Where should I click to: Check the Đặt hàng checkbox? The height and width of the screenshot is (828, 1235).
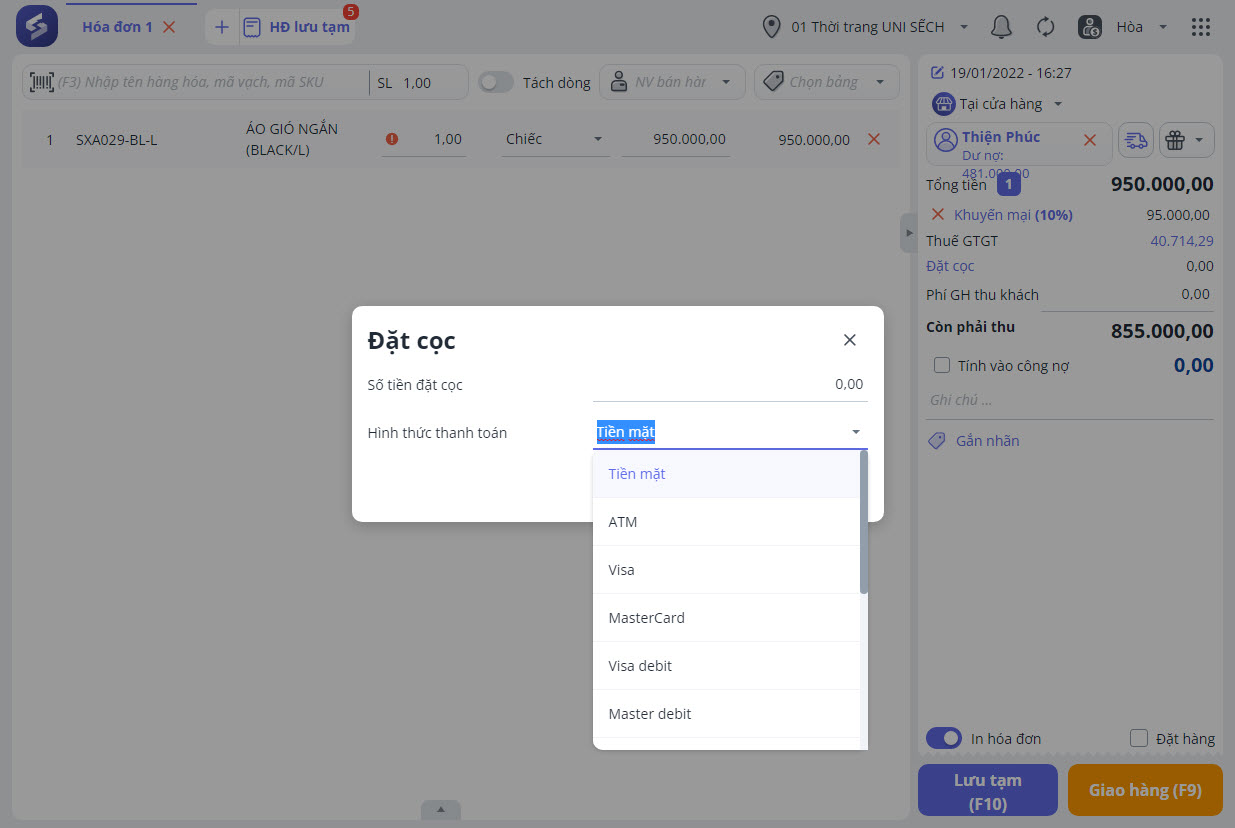(x=1138, y=738)
